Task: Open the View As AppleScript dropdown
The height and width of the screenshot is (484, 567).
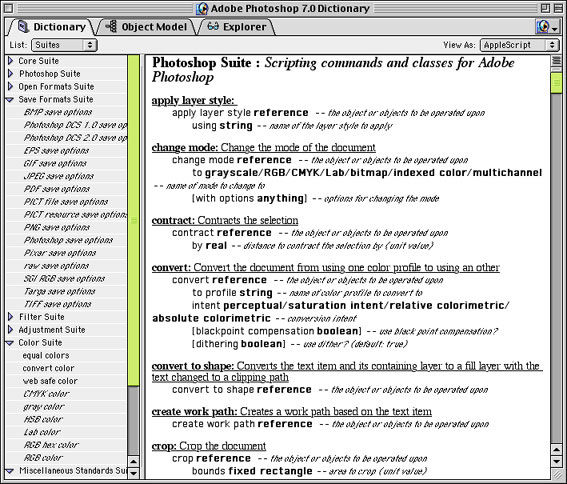Action: pos(520,45)
